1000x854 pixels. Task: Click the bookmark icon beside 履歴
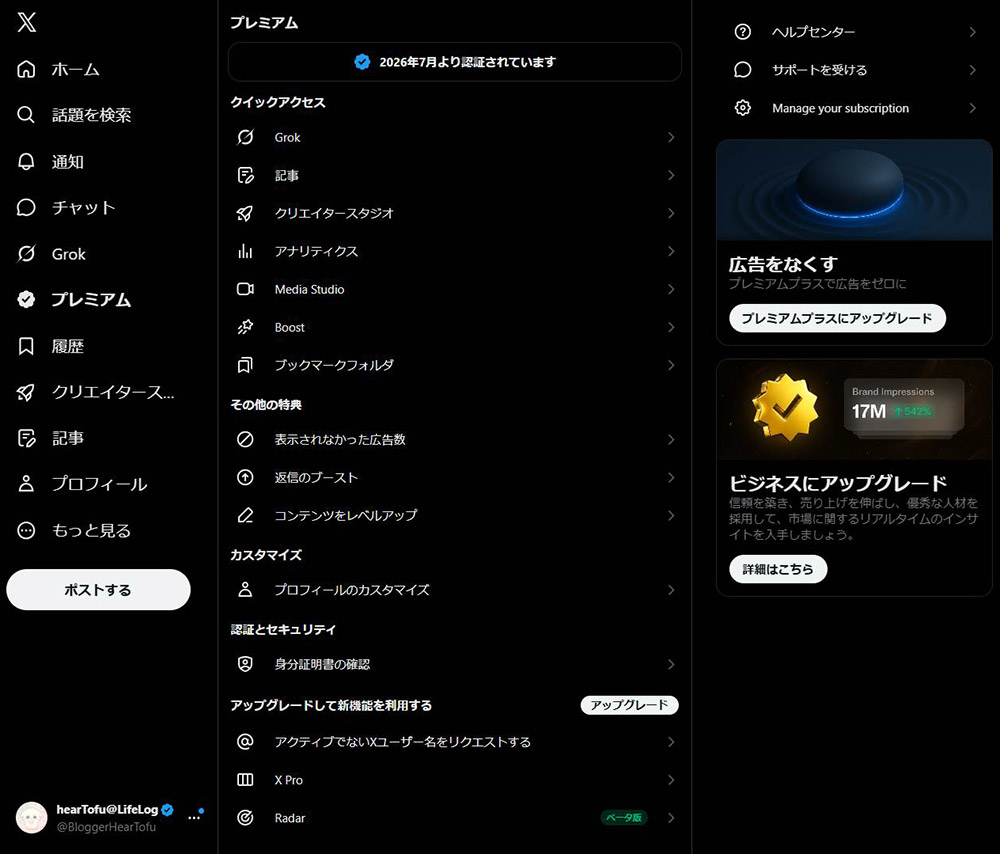pos(26,346)
